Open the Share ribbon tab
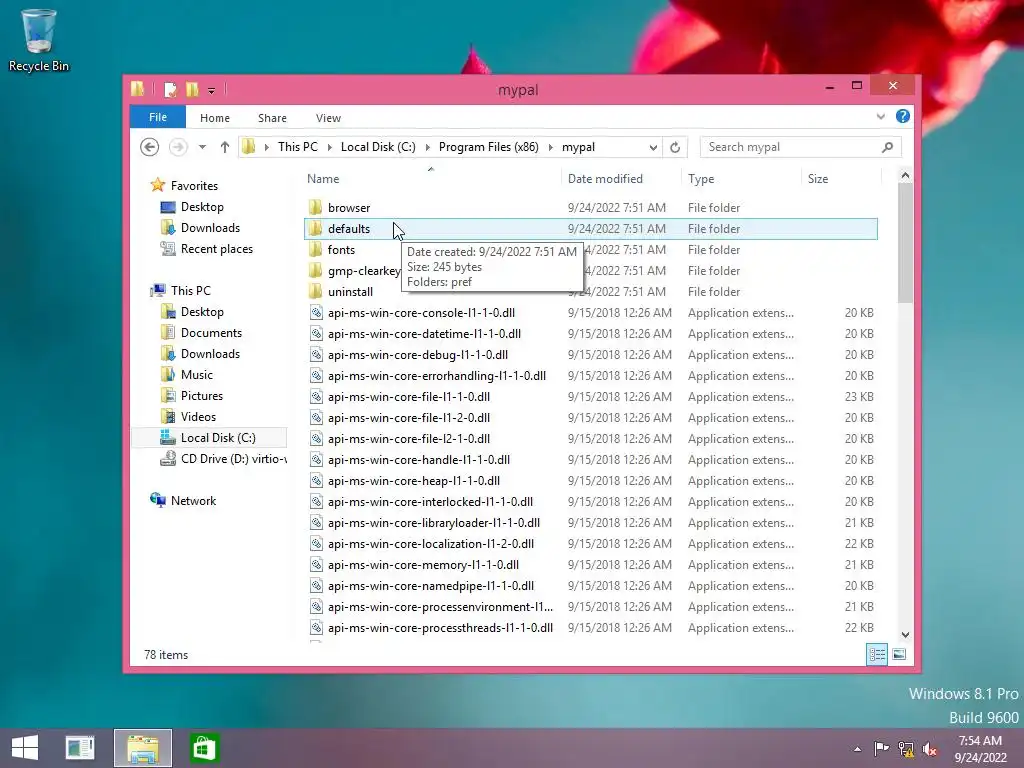Viewport: 1024px width, 768px height. pos(272,118)
